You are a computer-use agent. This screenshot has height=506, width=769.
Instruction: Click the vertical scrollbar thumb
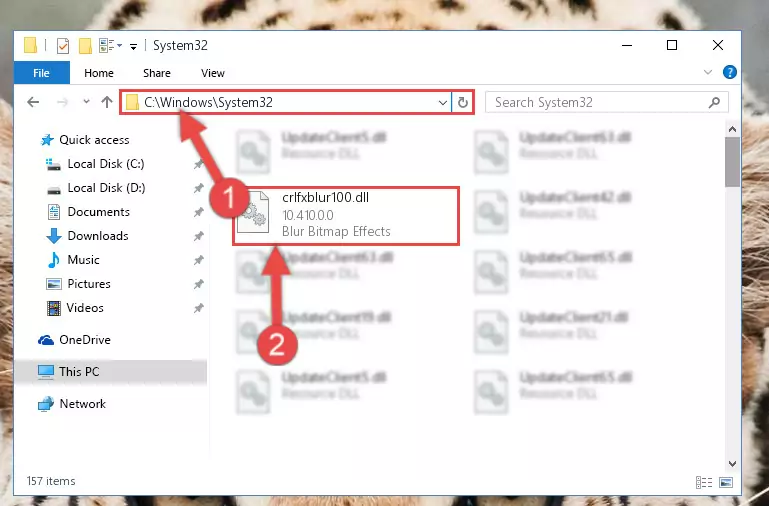point(732,162)
